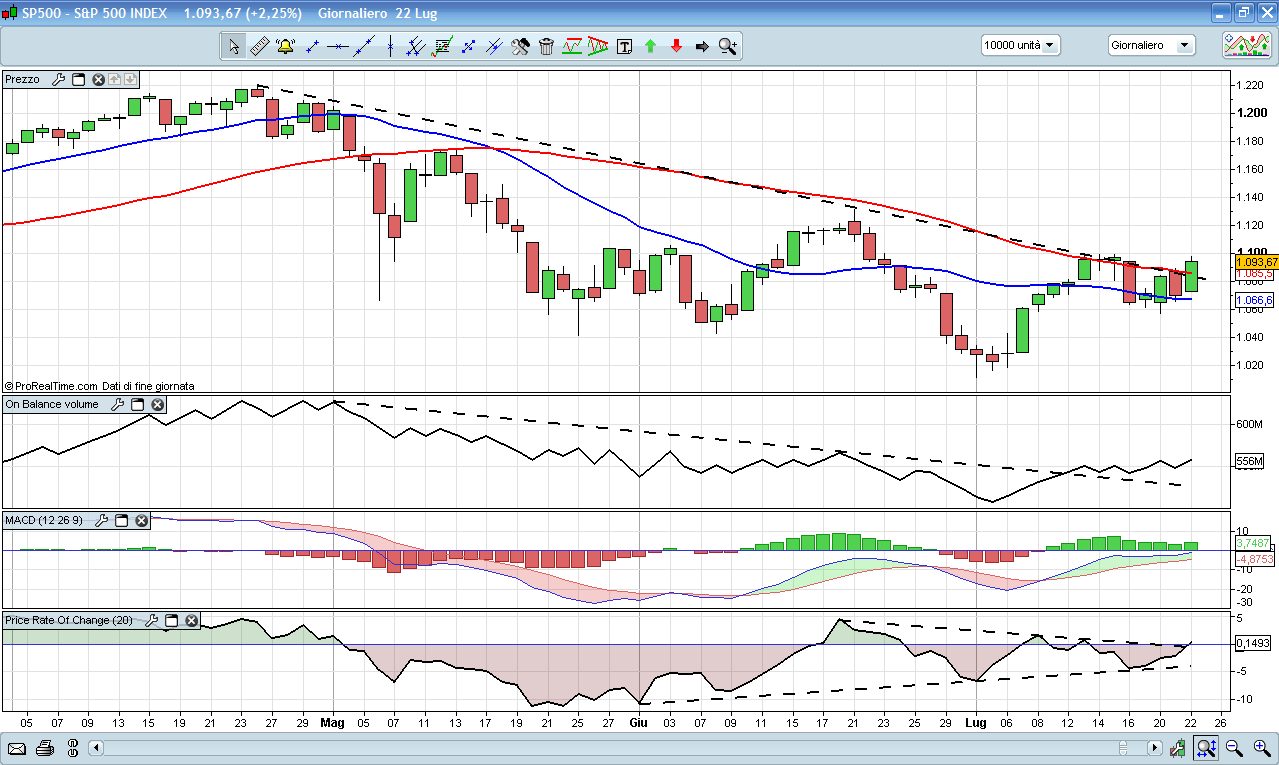Click the printer icon in bottom bar
This screenshot has width=1279, height=765.
(44, 748)
